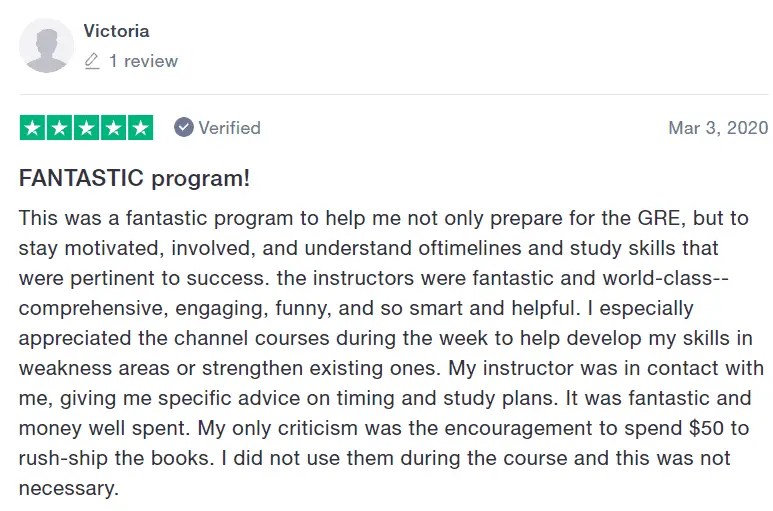The width and height of the screenshot is (773, 511).
Task: Open the "FANTASTIC program!" review title
Action: (134, 179)
